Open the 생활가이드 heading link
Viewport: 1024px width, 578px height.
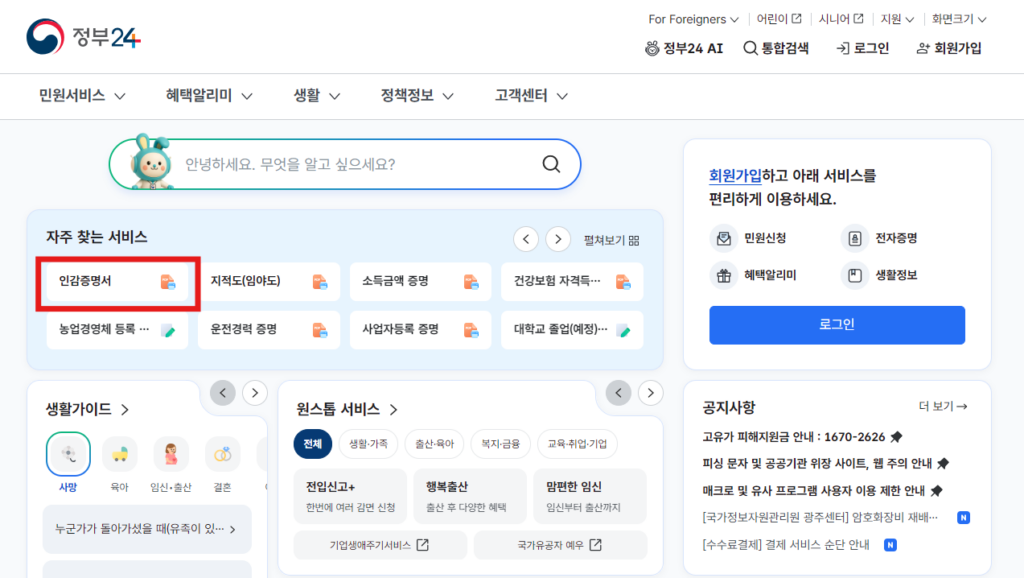point(88,409)
